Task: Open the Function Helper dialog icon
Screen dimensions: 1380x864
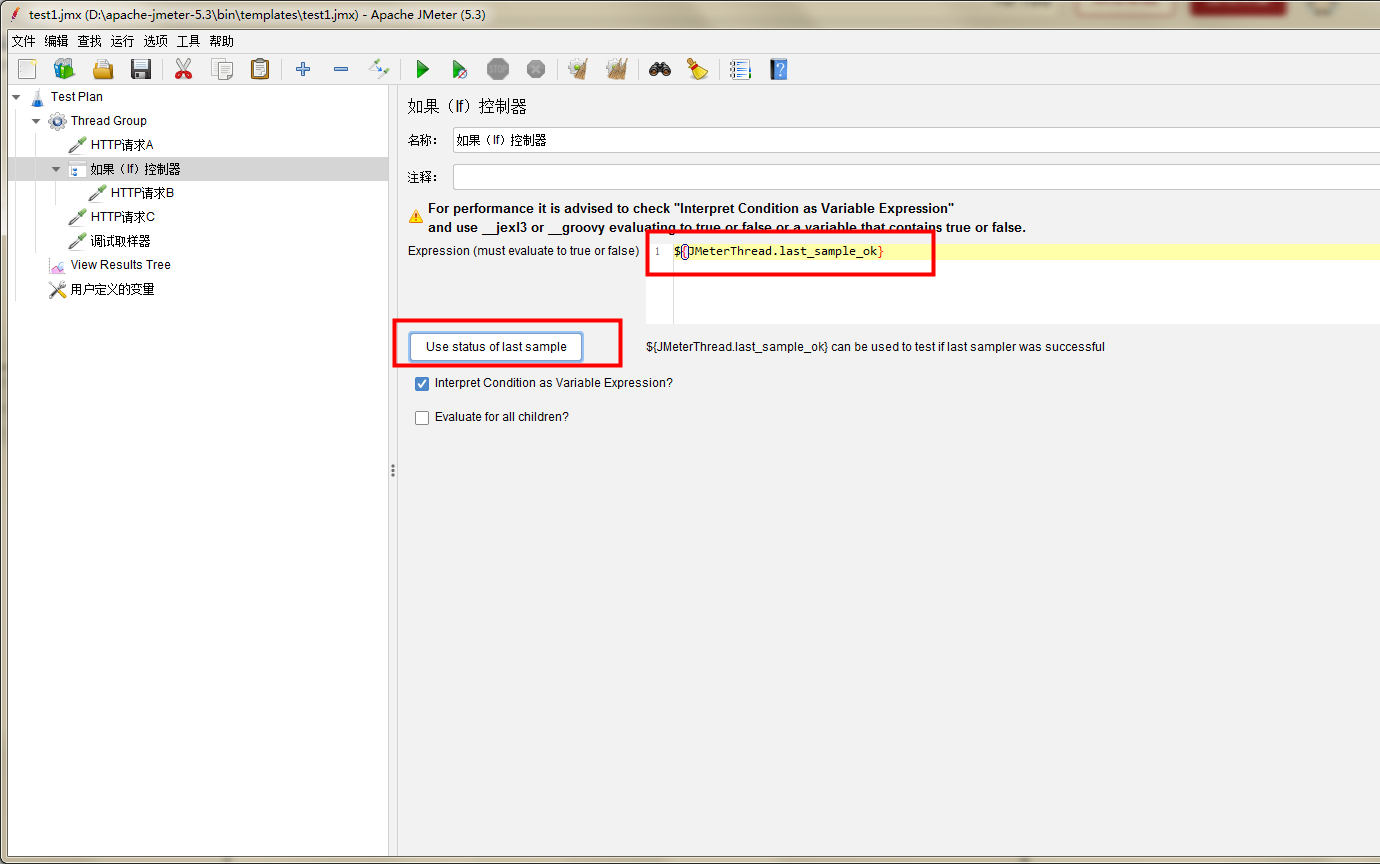Action: [740, 69]
